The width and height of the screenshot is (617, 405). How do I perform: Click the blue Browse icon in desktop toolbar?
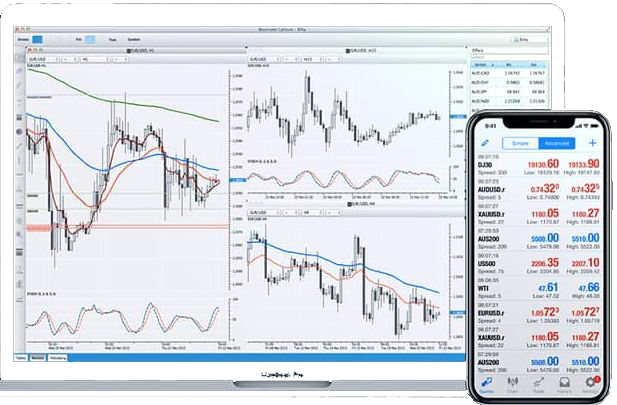[x=37, y=38]
